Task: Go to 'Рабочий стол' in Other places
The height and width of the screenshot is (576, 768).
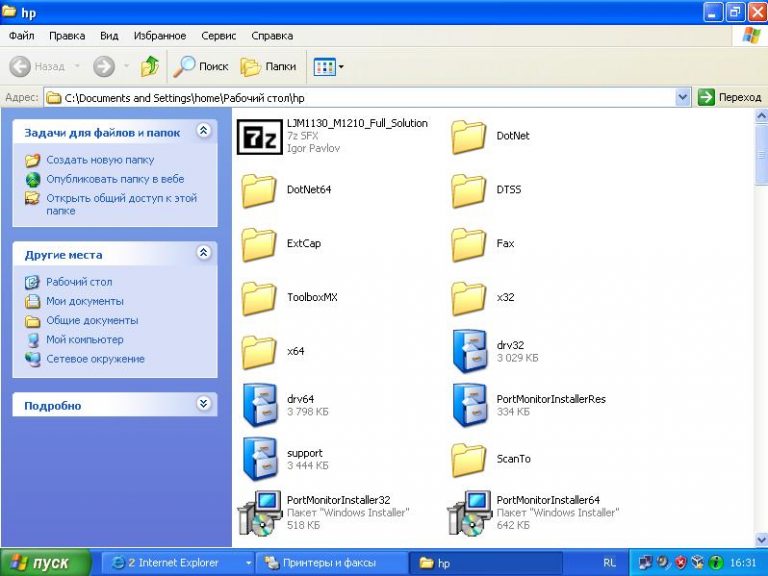Action: 79,282
